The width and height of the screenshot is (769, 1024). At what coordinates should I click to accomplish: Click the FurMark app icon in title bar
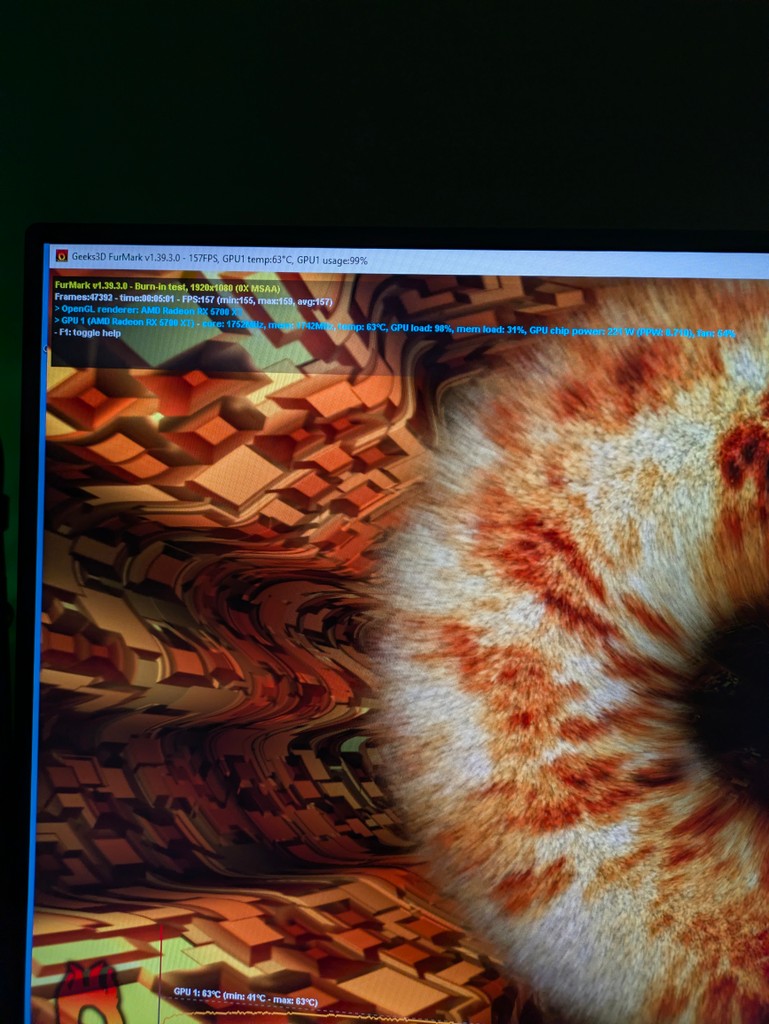61,256
